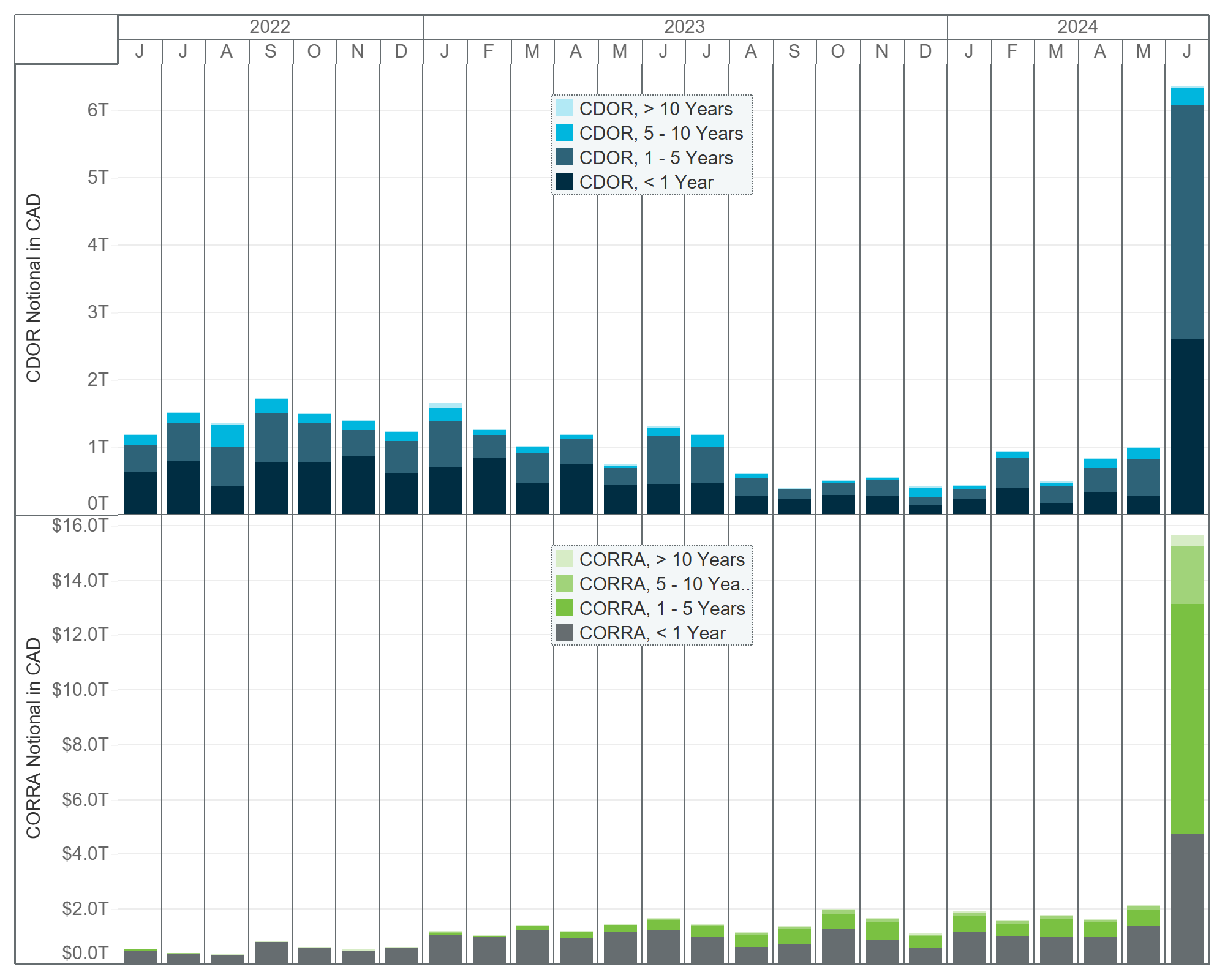Click the $16.0T axis label
Screen dimensions: 1225x980
click(80, 526)
